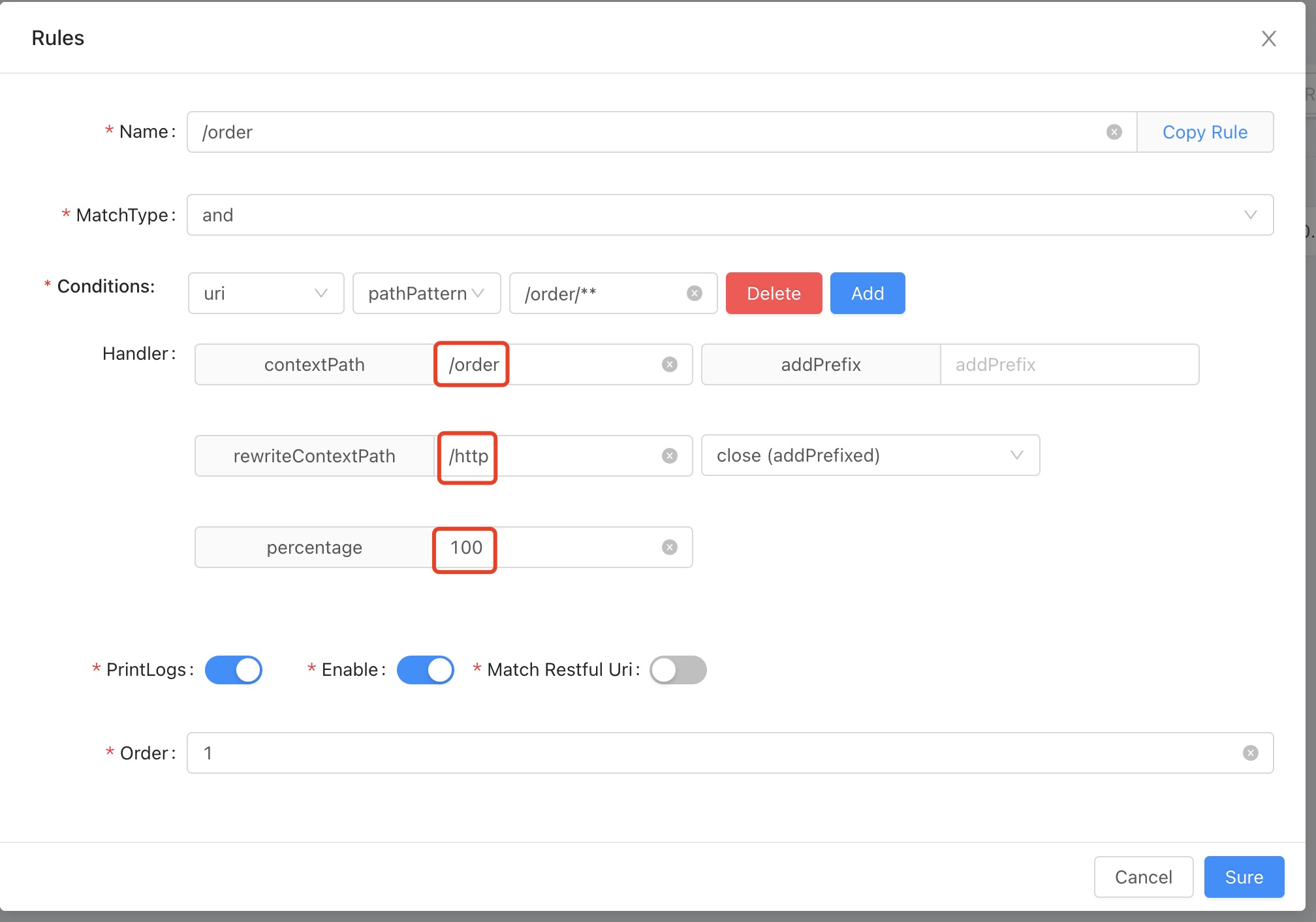Screen dimensions: 1316x922
Task: Add a new condition with Add button
Action: click(867, 293)
